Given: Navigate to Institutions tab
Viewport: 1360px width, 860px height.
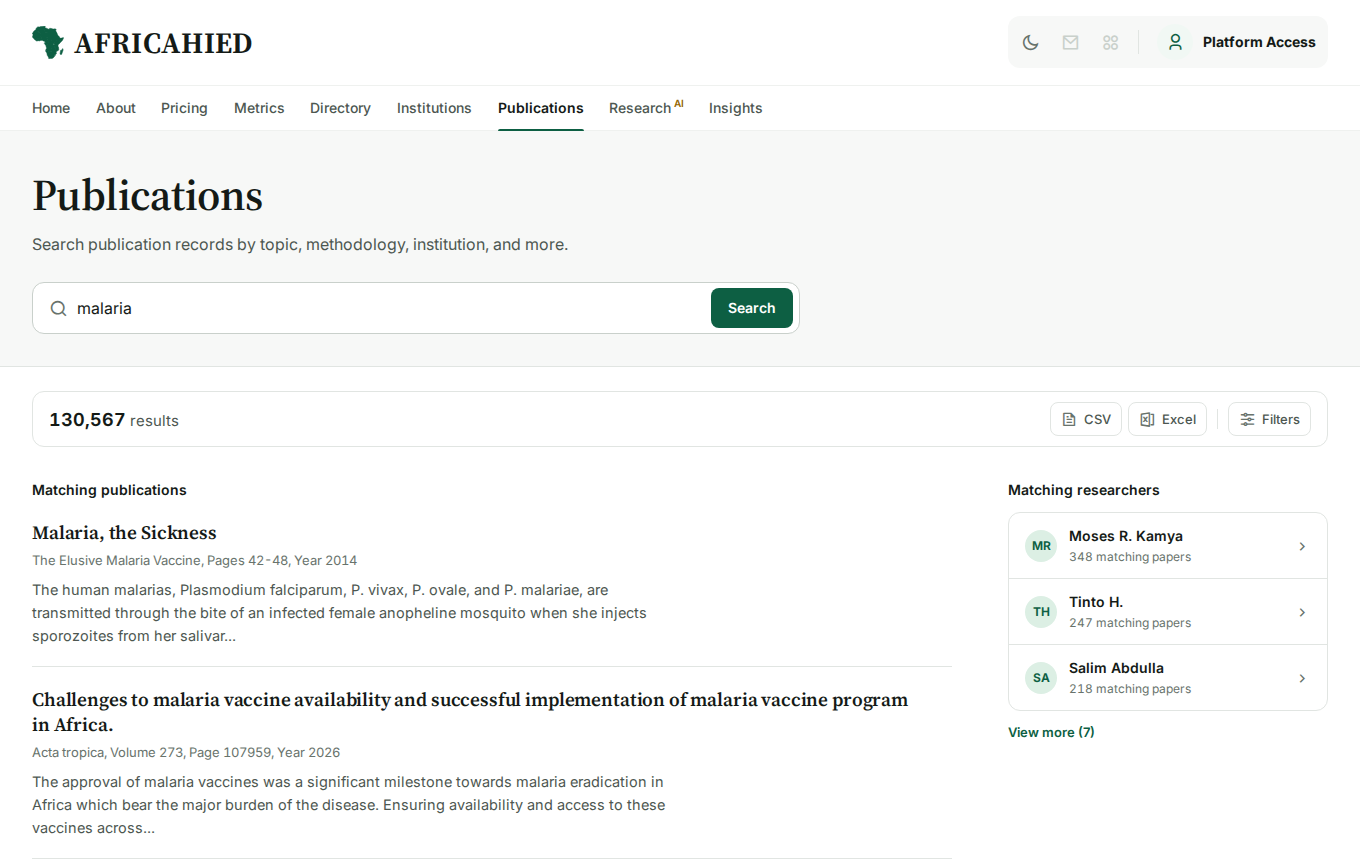Looking at the screenshot, I should pos(434,108).
